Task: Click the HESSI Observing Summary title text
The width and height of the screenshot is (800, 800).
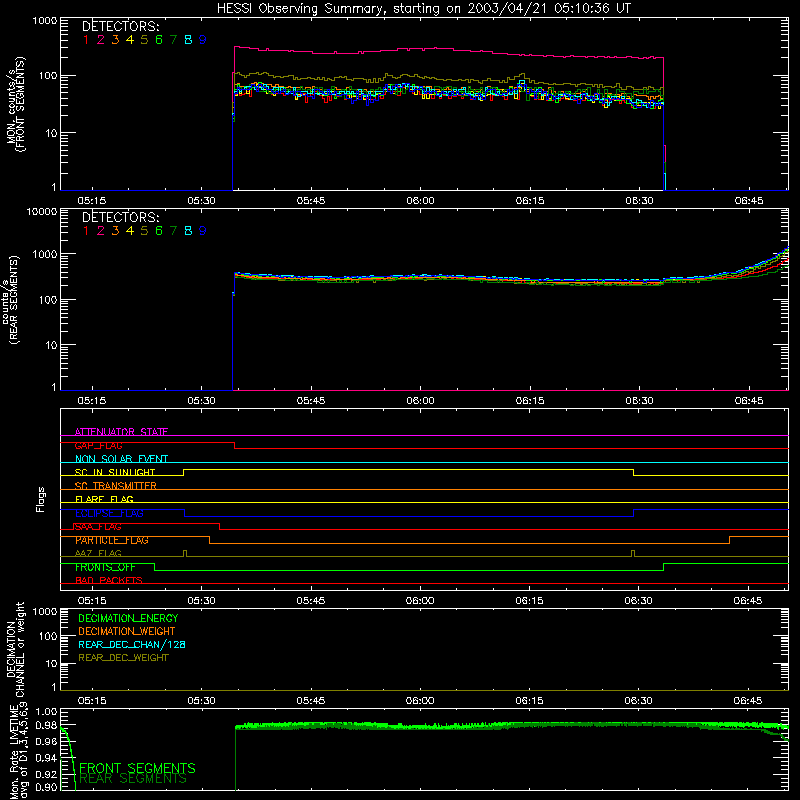Action: point(423,8)
